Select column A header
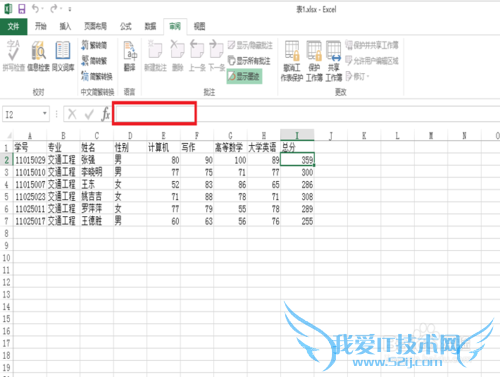The image size is (500, 377). (x=30, y=135)
